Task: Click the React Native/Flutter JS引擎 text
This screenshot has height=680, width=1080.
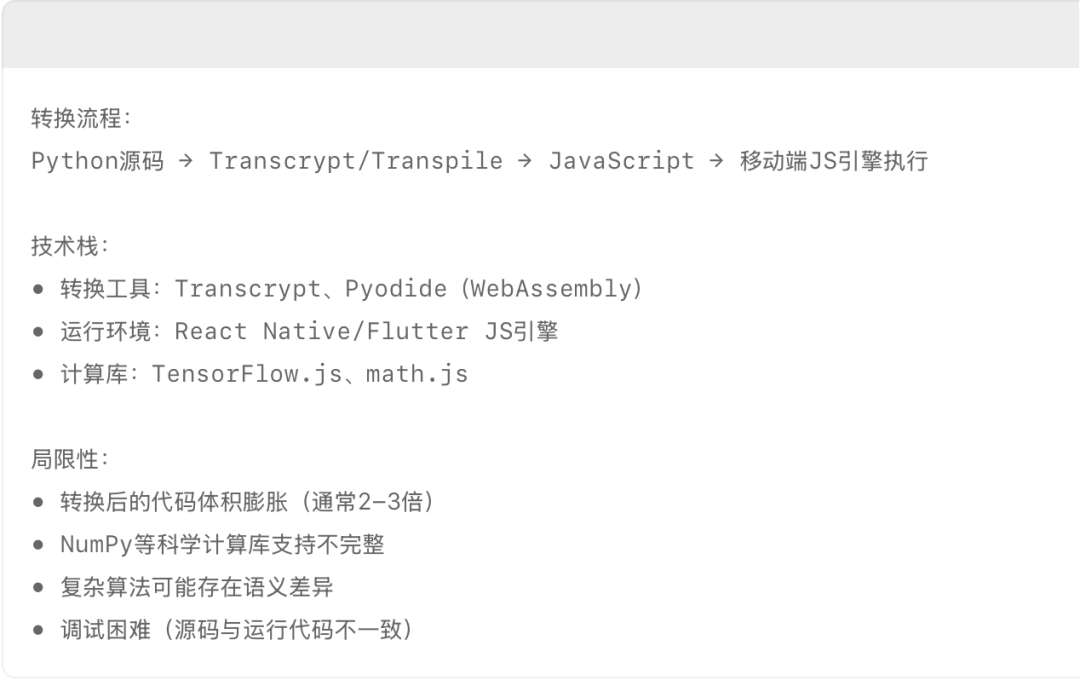Action: 366,331
